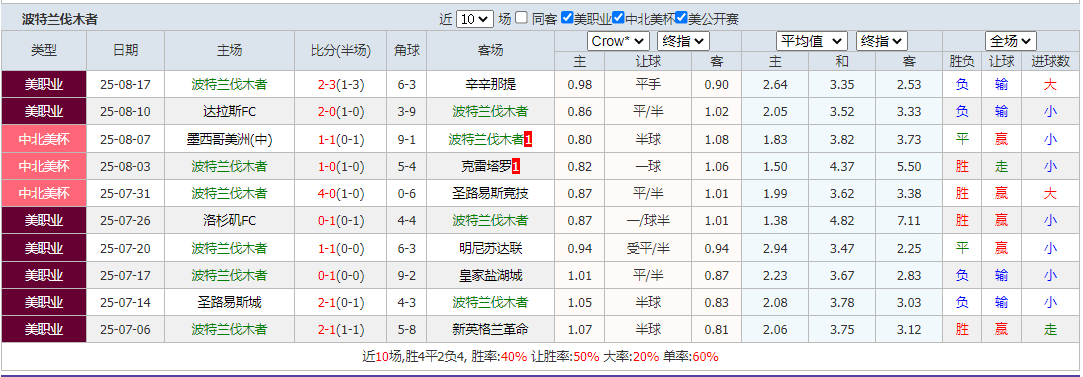Open home team 洛杉矶FC
This screenshot has width=1083, height=377.
[x=229, y=221]
